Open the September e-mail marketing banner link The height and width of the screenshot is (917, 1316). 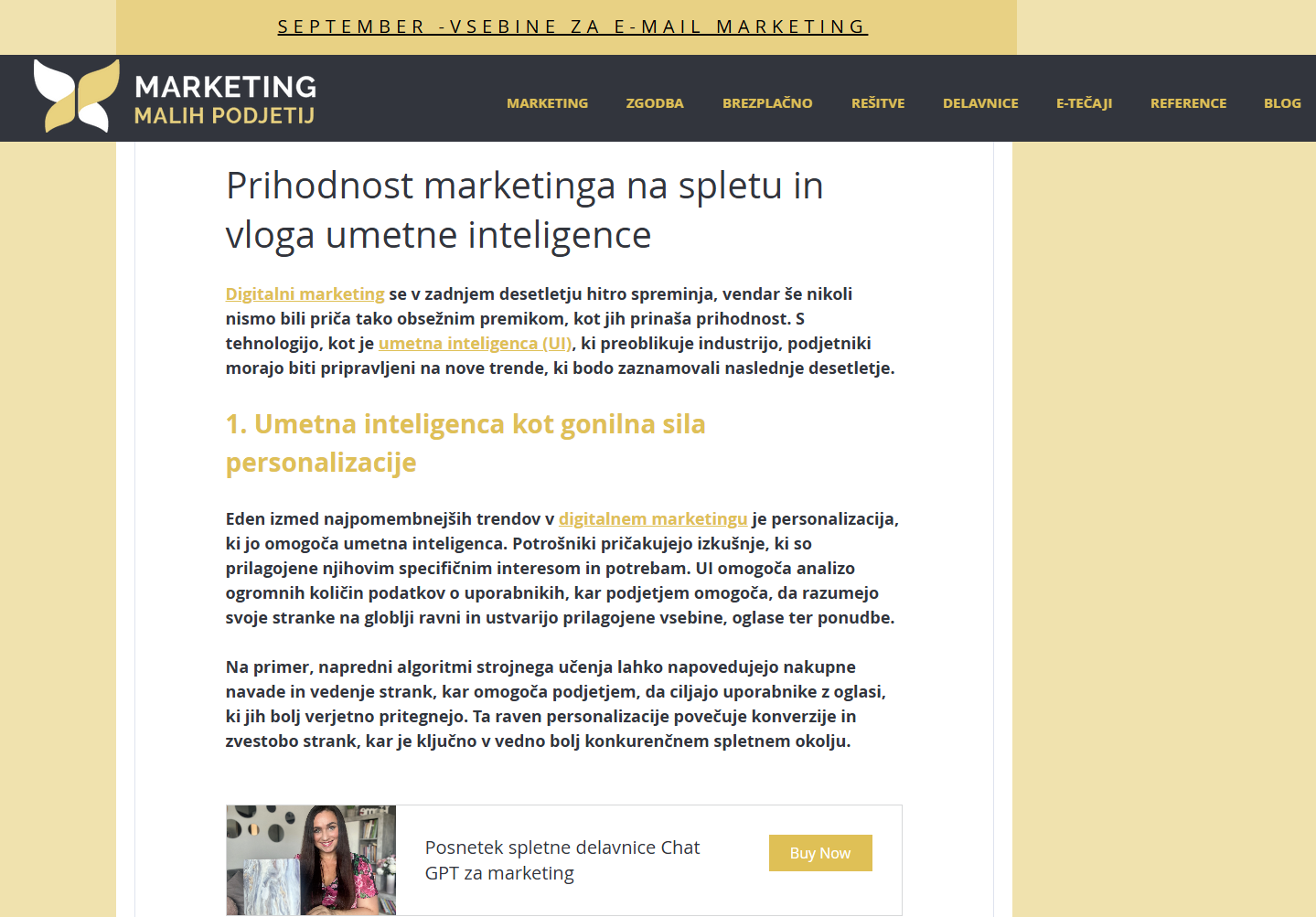tap(572, 27)
